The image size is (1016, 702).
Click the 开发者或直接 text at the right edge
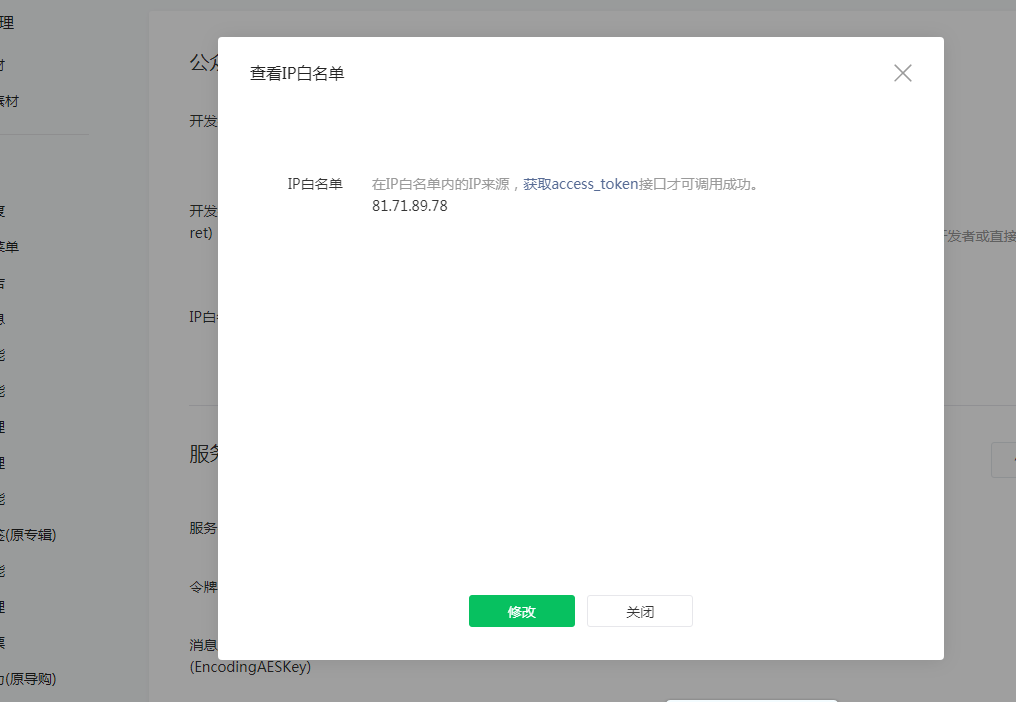coord(979,236)
